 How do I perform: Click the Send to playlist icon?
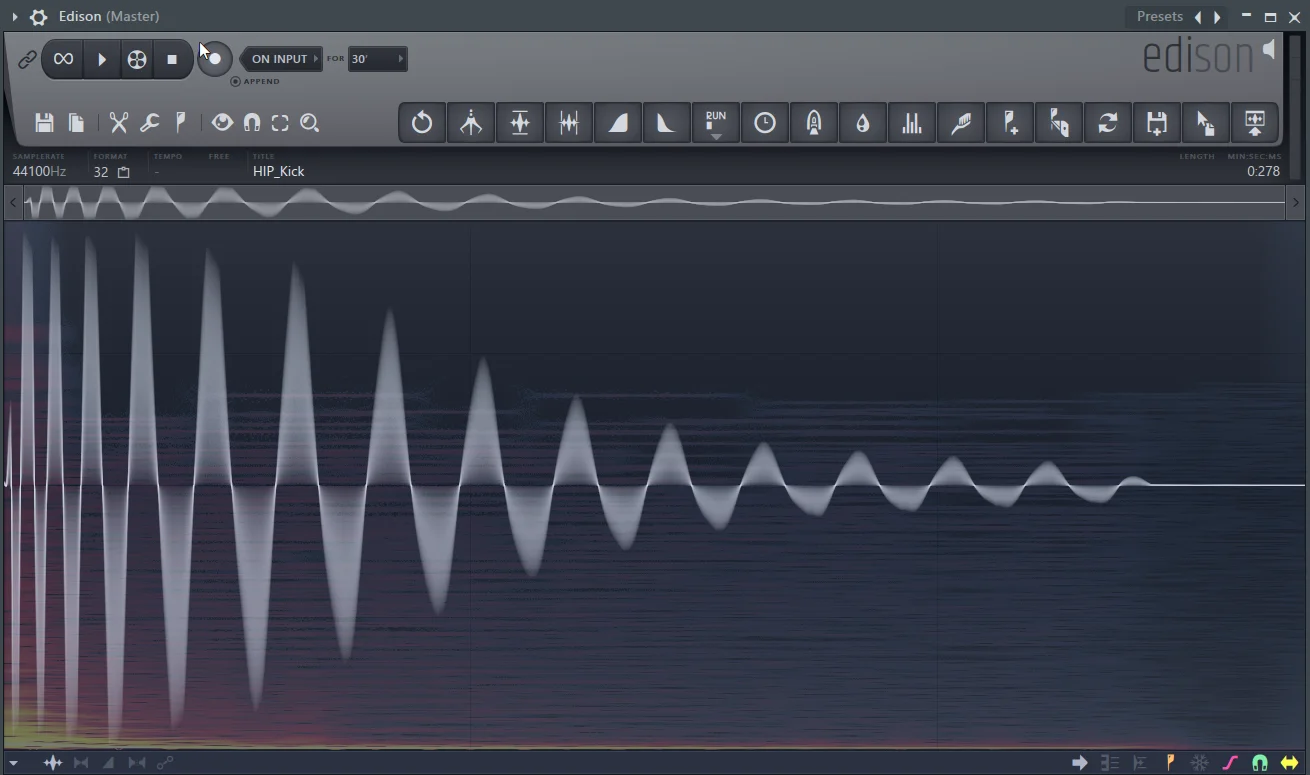coord(1255,123)
